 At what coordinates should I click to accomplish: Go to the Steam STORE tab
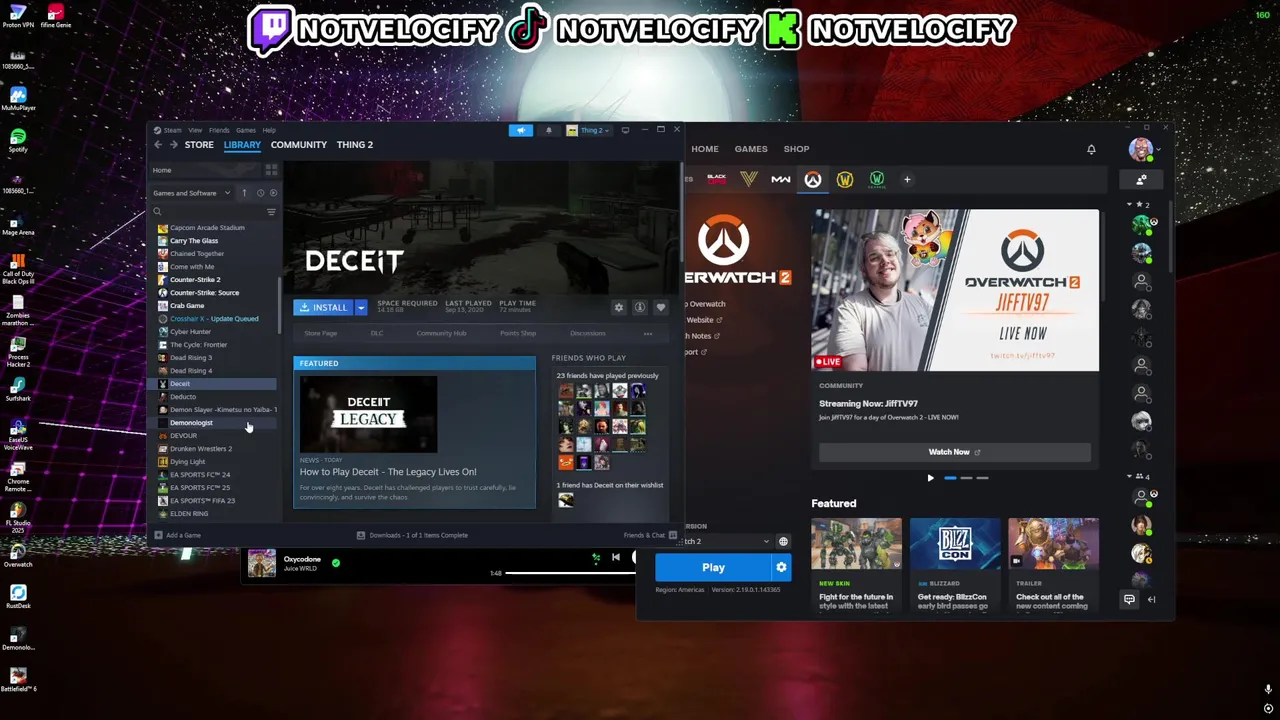point(199,145)
